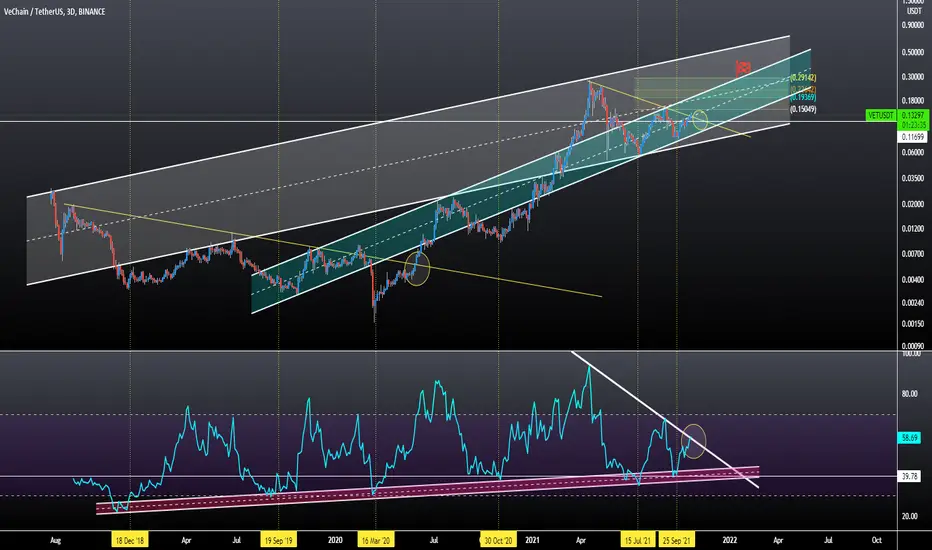Select the 19 Sep '19 date marker
Viewport: 932px width, 550px height.
(279, 540)
